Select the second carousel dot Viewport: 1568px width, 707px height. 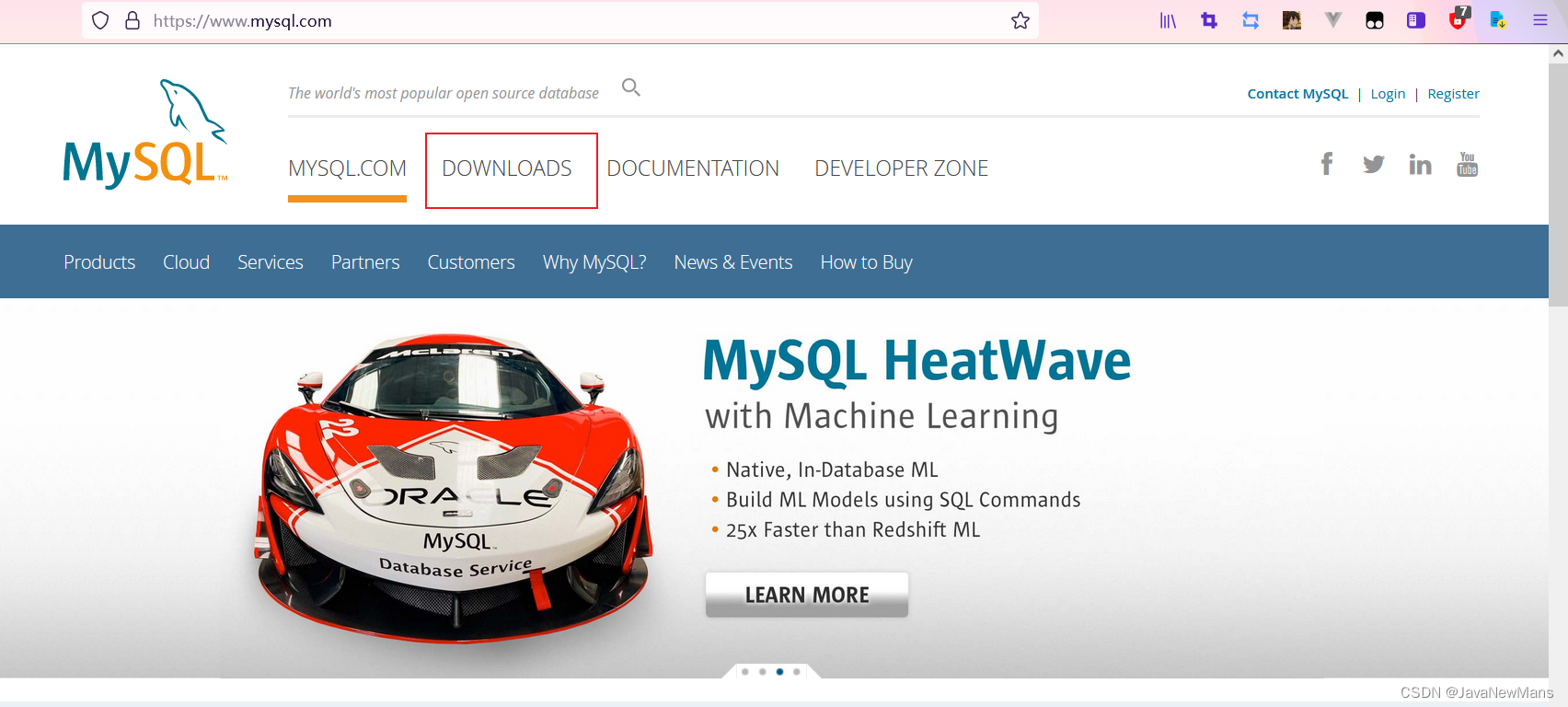click(x=762, y=672)
